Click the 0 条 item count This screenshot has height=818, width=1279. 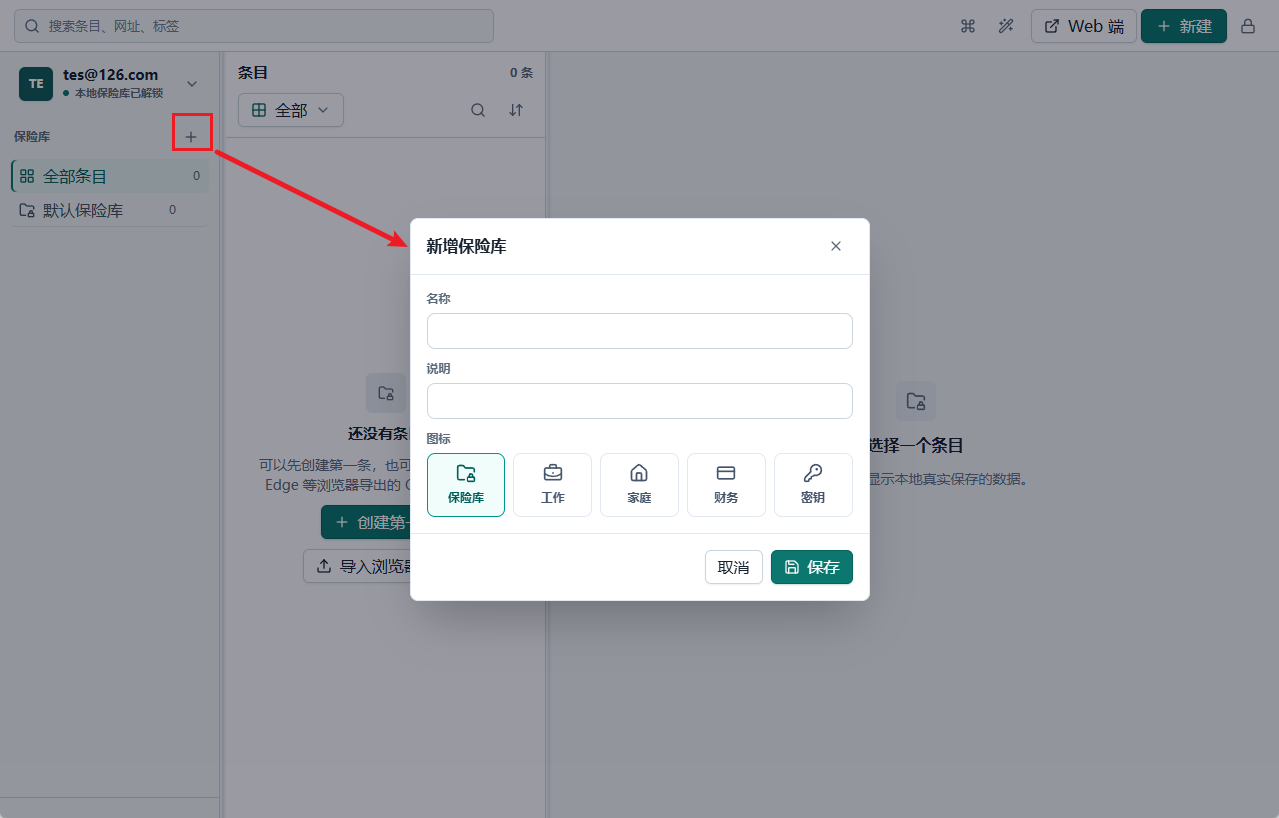(521, 73)
